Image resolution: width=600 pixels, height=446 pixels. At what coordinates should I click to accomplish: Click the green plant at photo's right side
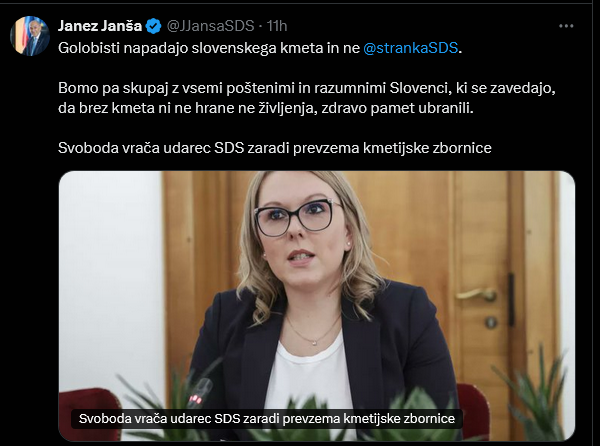pos(535,394)
